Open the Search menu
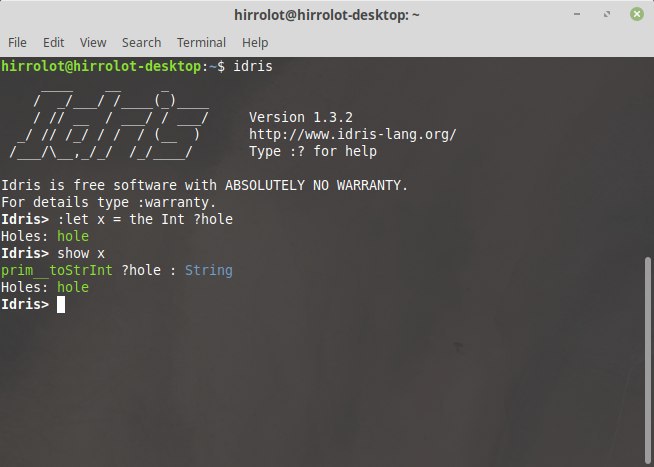This screenshot has width=654, height=467. (141, 43)
